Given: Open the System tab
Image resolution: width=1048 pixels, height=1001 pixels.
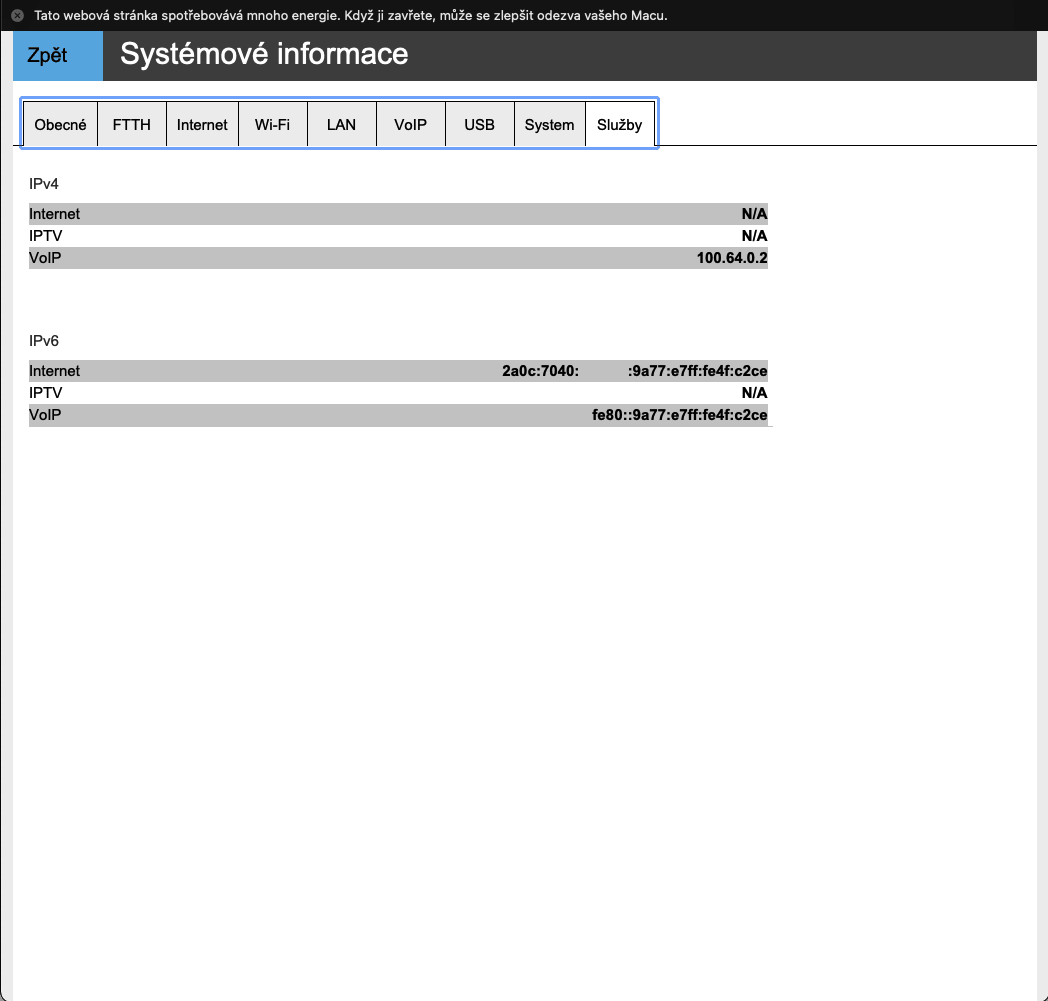Looking at the screenshot, I should (549, 124).
